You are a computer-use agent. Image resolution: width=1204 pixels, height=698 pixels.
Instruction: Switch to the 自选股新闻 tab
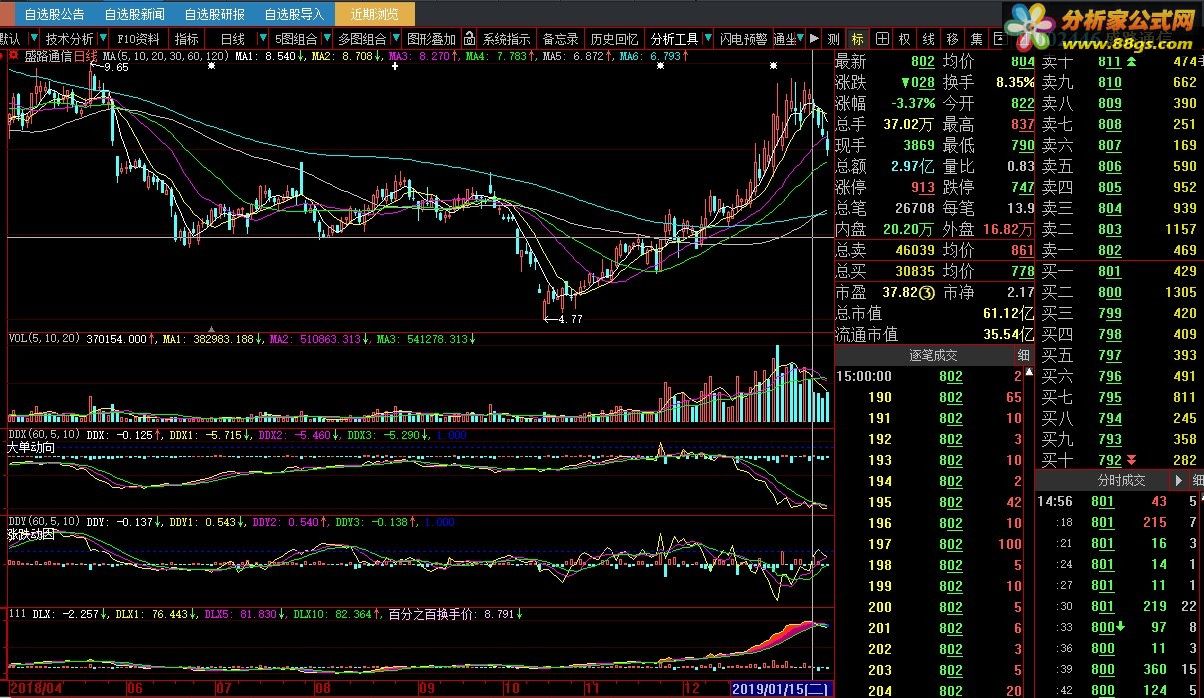click(x=135, y=14)
